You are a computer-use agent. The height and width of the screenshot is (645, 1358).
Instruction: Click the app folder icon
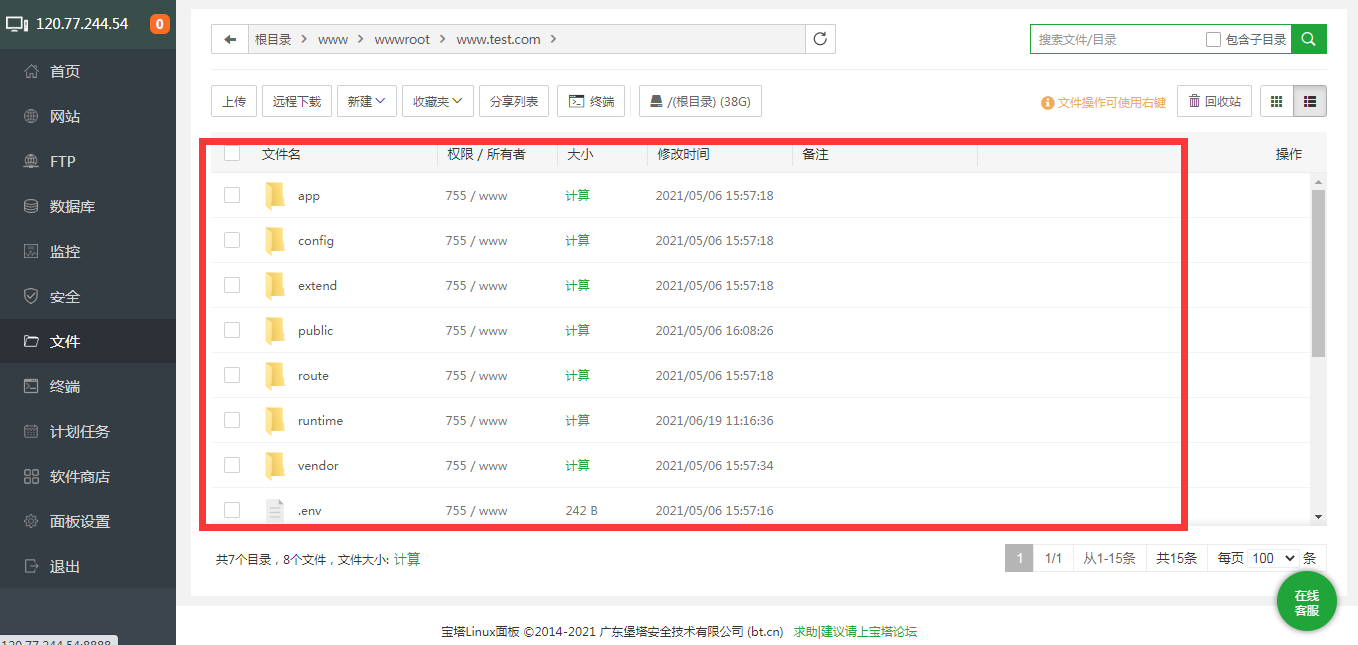275,195
